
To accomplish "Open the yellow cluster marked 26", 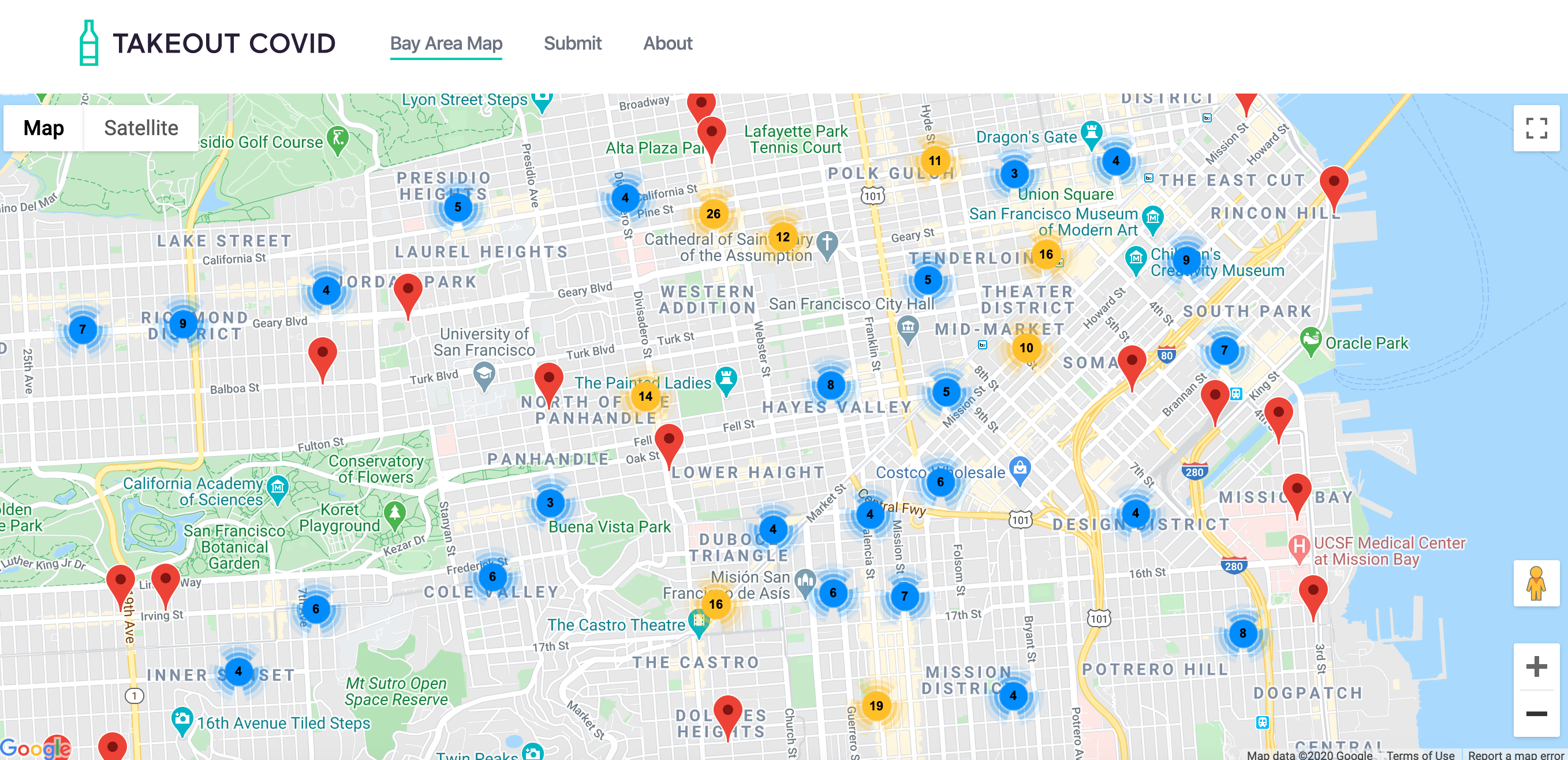I will tap(714, 214).
